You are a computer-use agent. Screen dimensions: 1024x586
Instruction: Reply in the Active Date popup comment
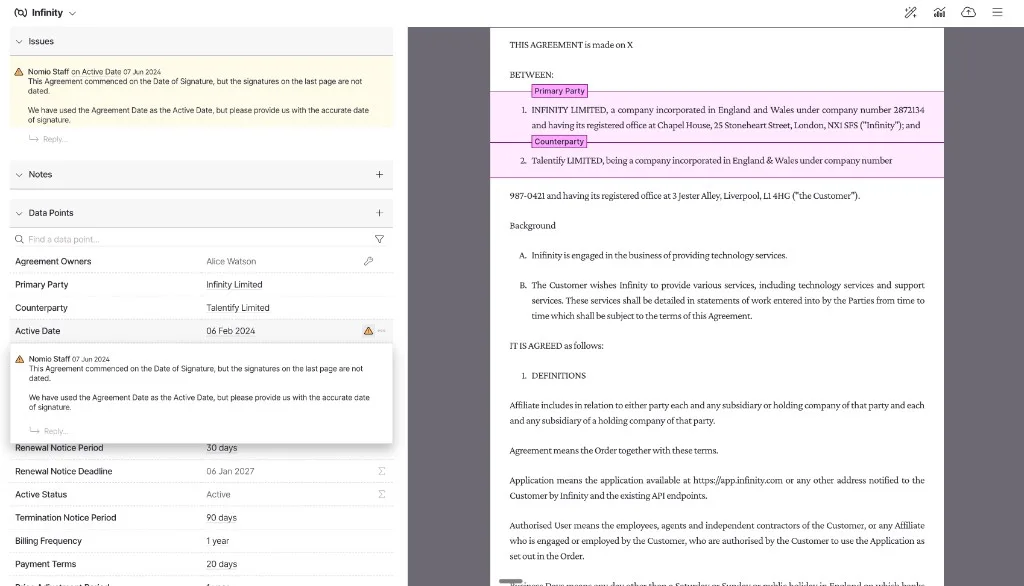coord(49,431)
